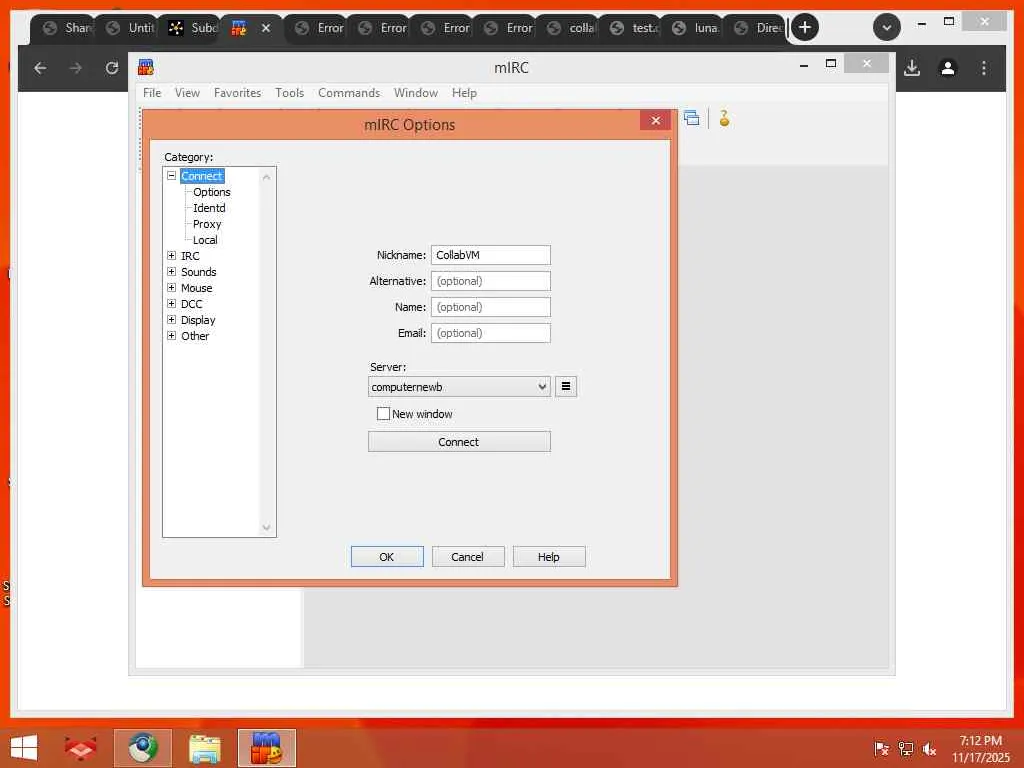The image size is (1024, 768).
Task: Reload the browser page
Action: click(112, 68)
